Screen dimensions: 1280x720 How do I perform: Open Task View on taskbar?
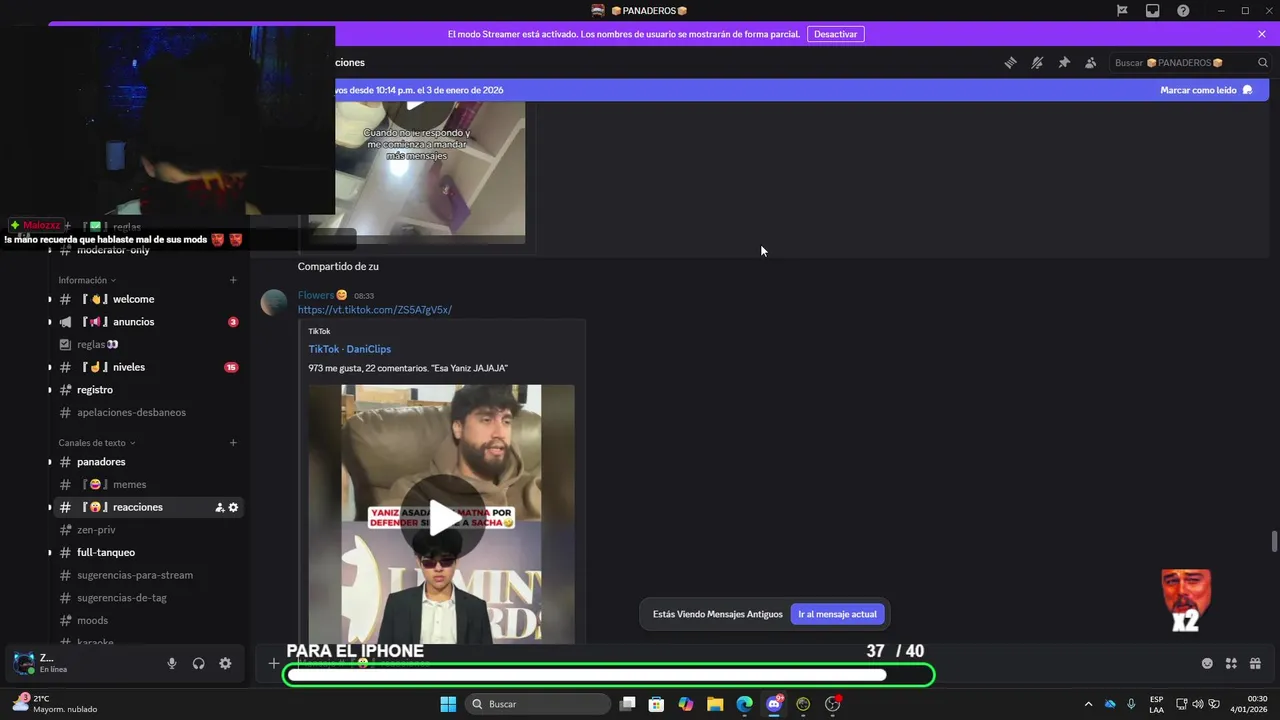[627, 704]
